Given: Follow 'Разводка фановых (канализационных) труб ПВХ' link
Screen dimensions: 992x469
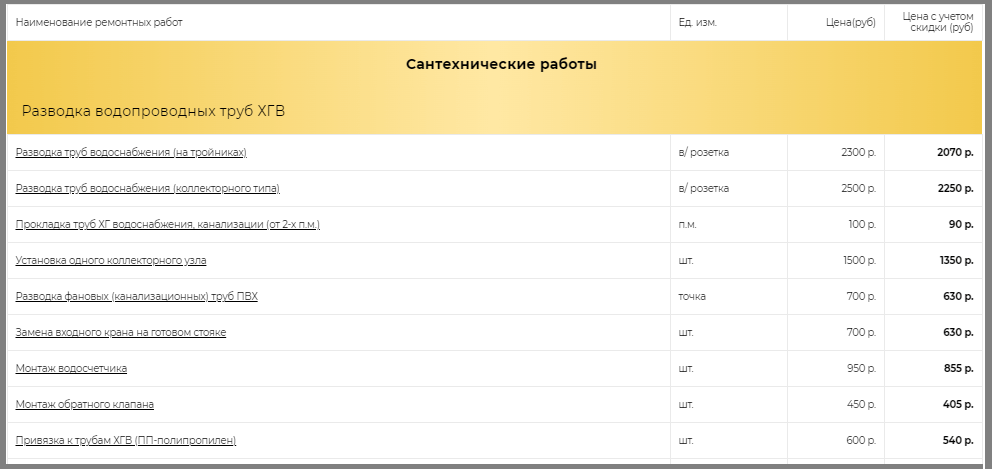Looking at the screenshot, I should 137,297.
